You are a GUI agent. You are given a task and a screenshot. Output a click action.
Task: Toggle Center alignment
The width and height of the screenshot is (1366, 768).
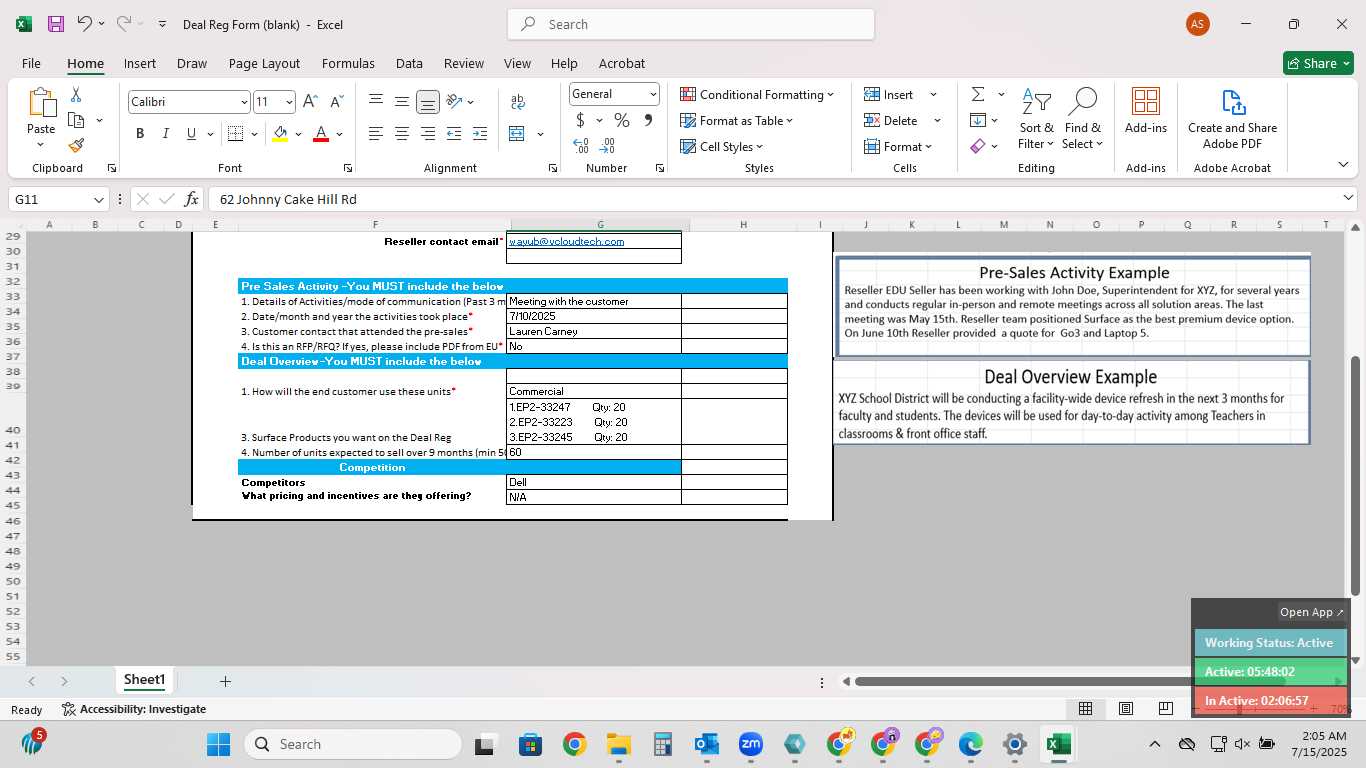click(x=401, y=134)
